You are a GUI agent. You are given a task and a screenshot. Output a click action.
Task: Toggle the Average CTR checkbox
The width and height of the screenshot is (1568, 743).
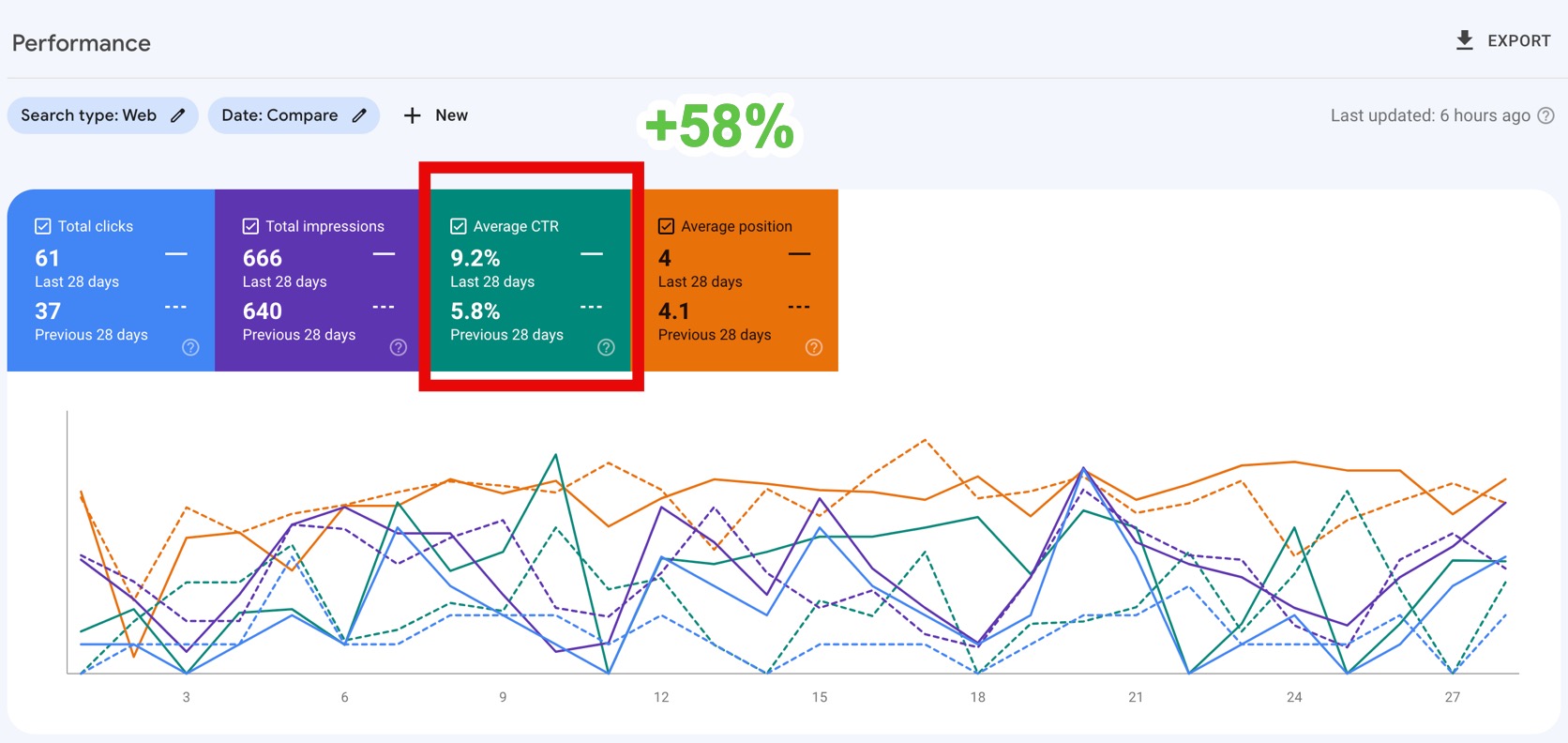tap(459, 226)
